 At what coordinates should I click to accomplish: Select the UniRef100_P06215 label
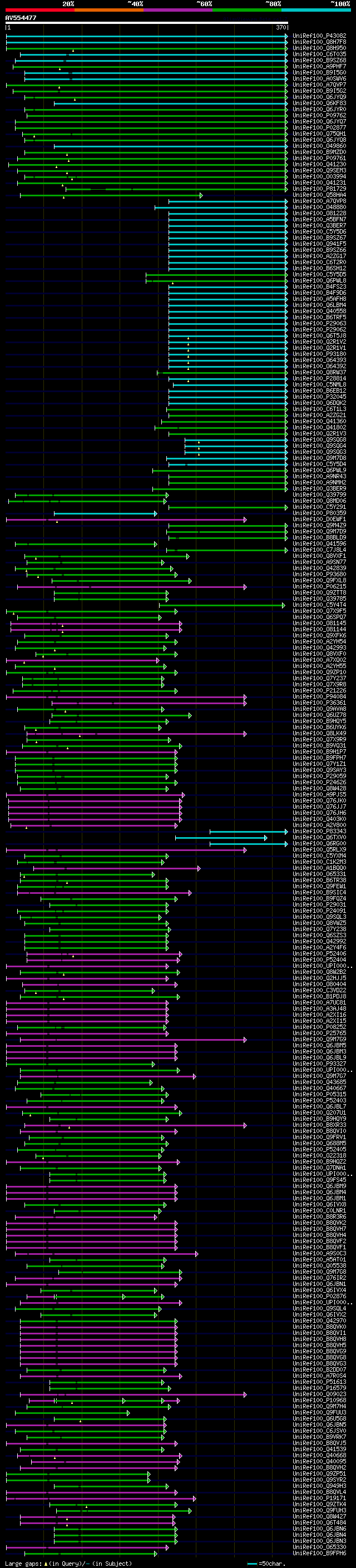pyautogui.click(x=319, y=586)
